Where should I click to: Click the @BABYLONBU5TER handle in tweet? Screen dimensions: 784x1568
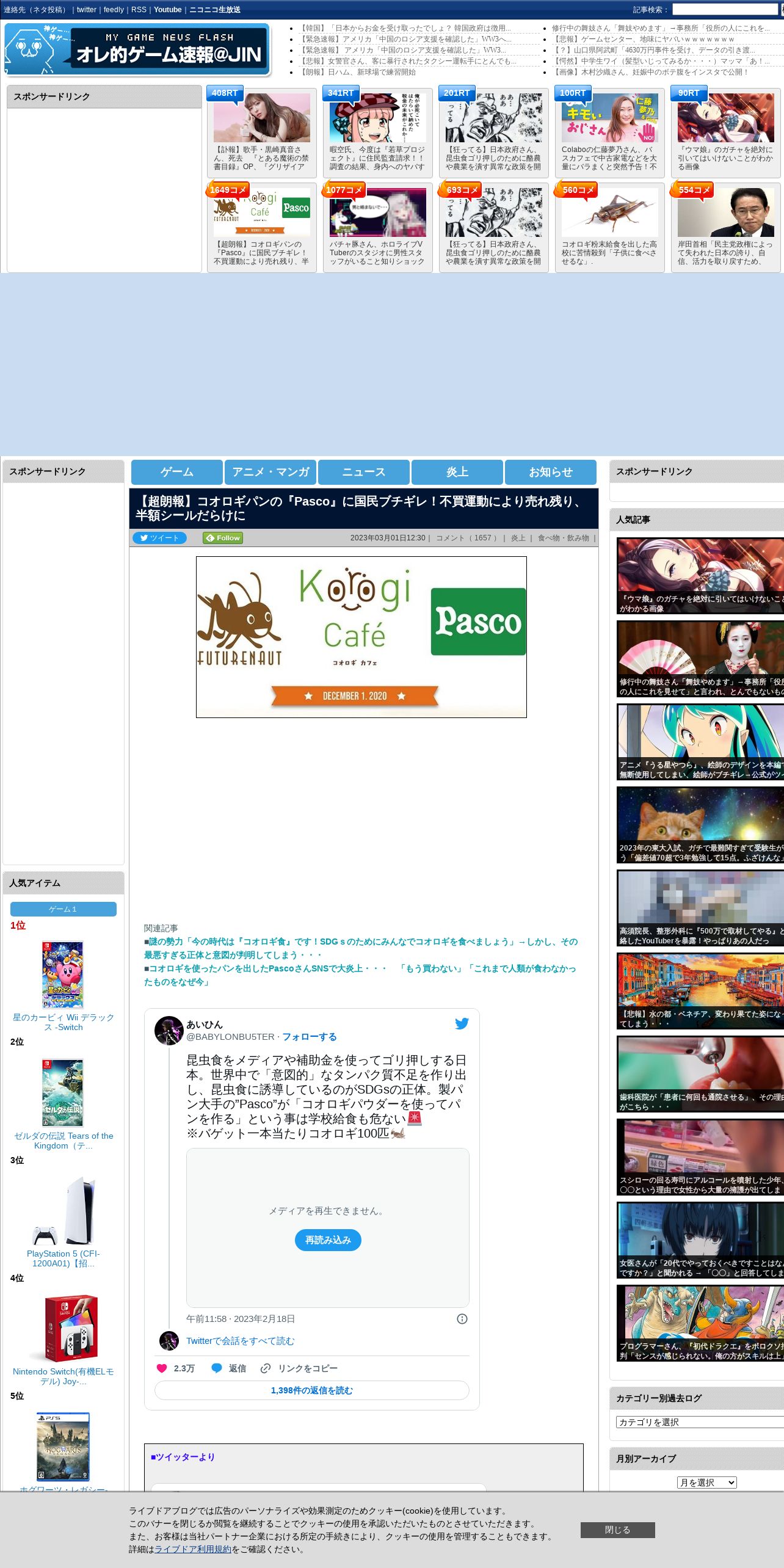pos(230,1037)
